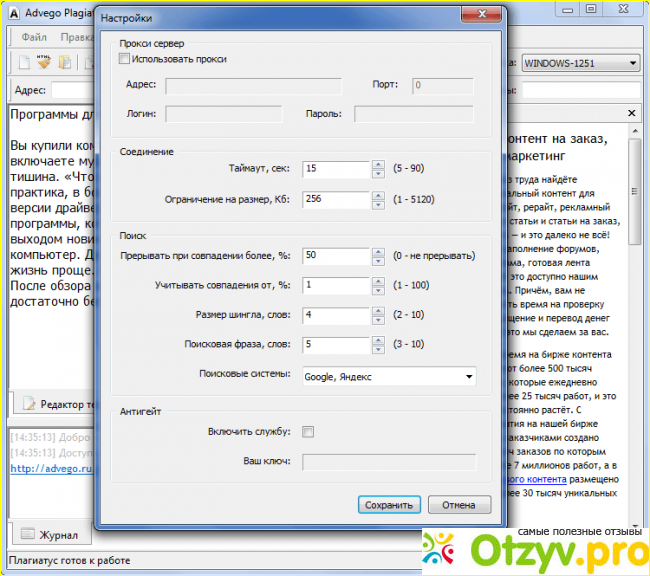The image size is (650, 576).
Task: Click the HTML toolbar icon
Action: pos(43,63)
